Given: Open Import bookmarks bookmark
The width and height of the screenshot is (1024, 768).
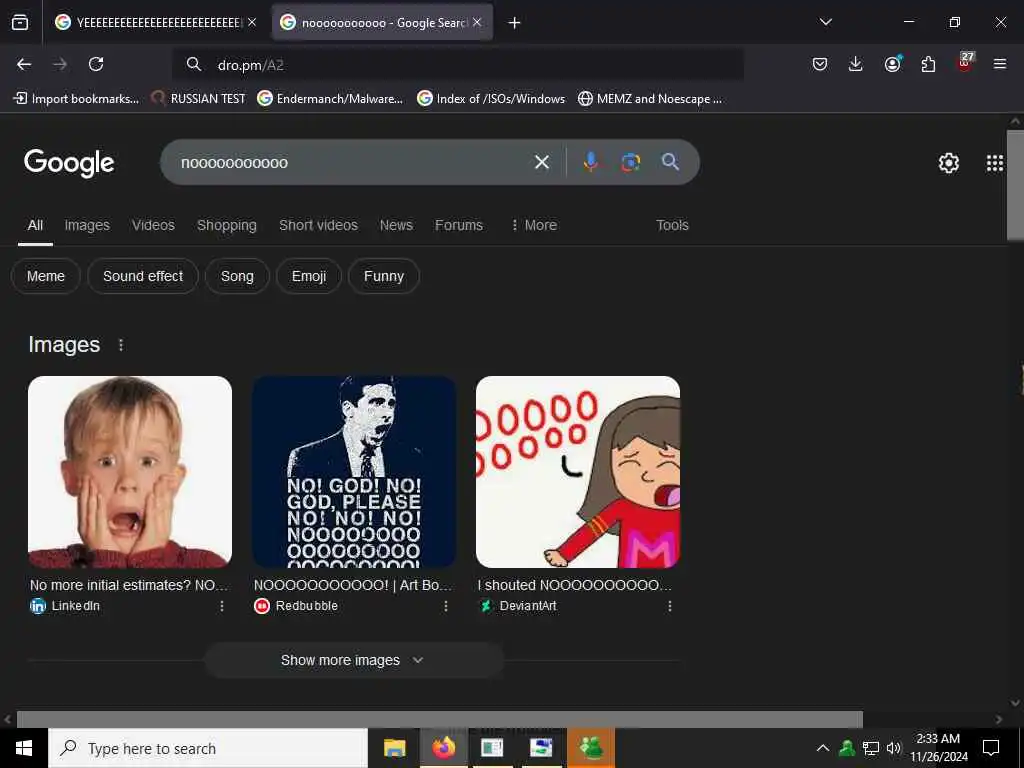Looking at the screenshot, I should [x=76, y=99].
